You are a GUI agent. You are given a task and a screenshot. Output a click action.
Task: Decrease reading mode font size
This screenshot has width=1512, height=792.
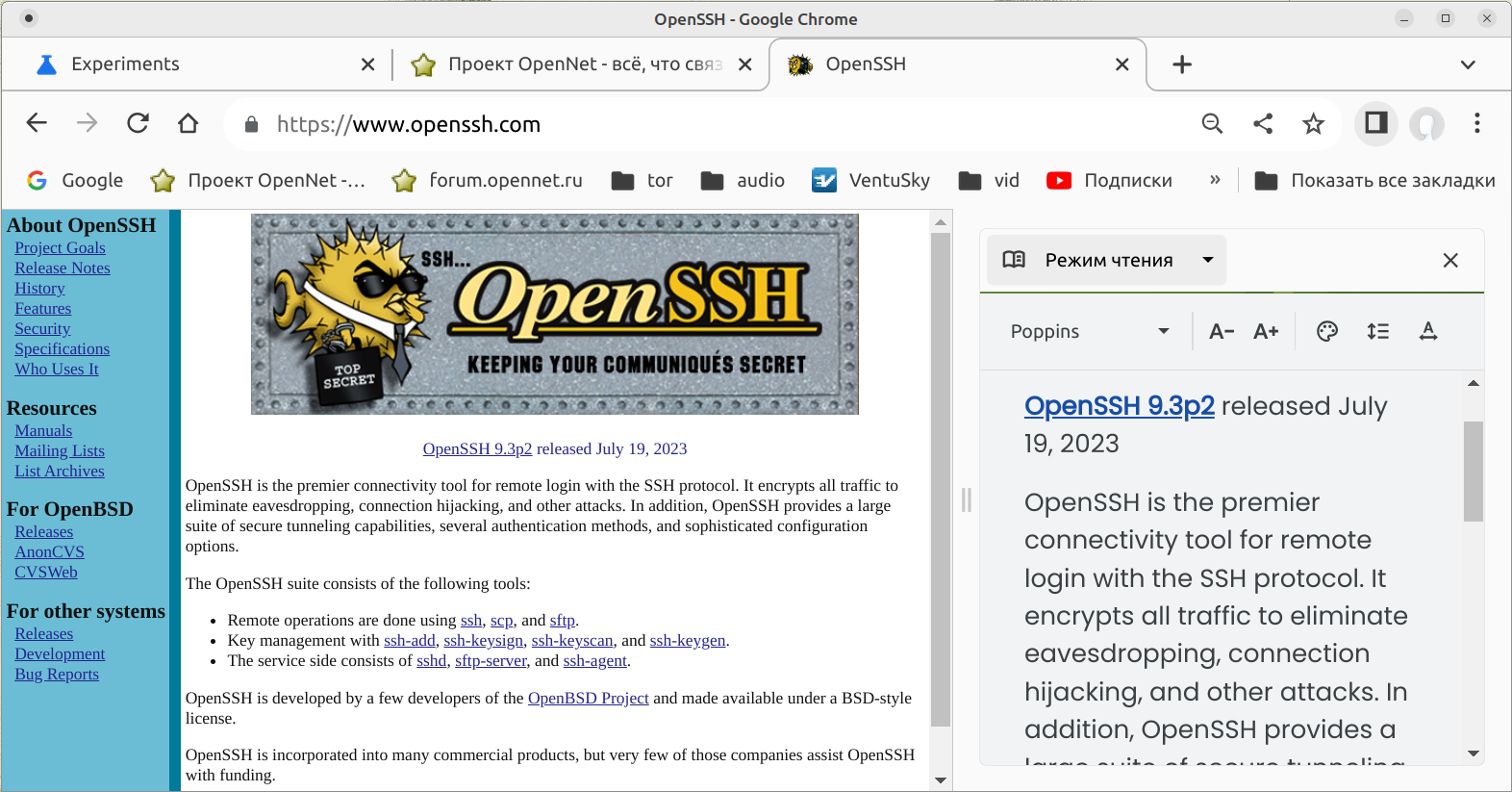click(x=1222, y=331)
